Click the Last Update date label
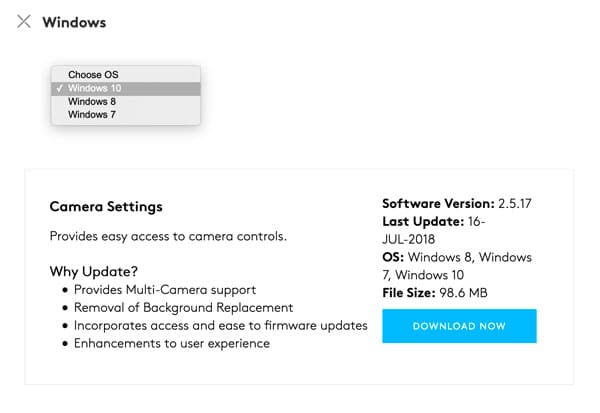This screenshot has height=413, width=600. click(424, 221)
